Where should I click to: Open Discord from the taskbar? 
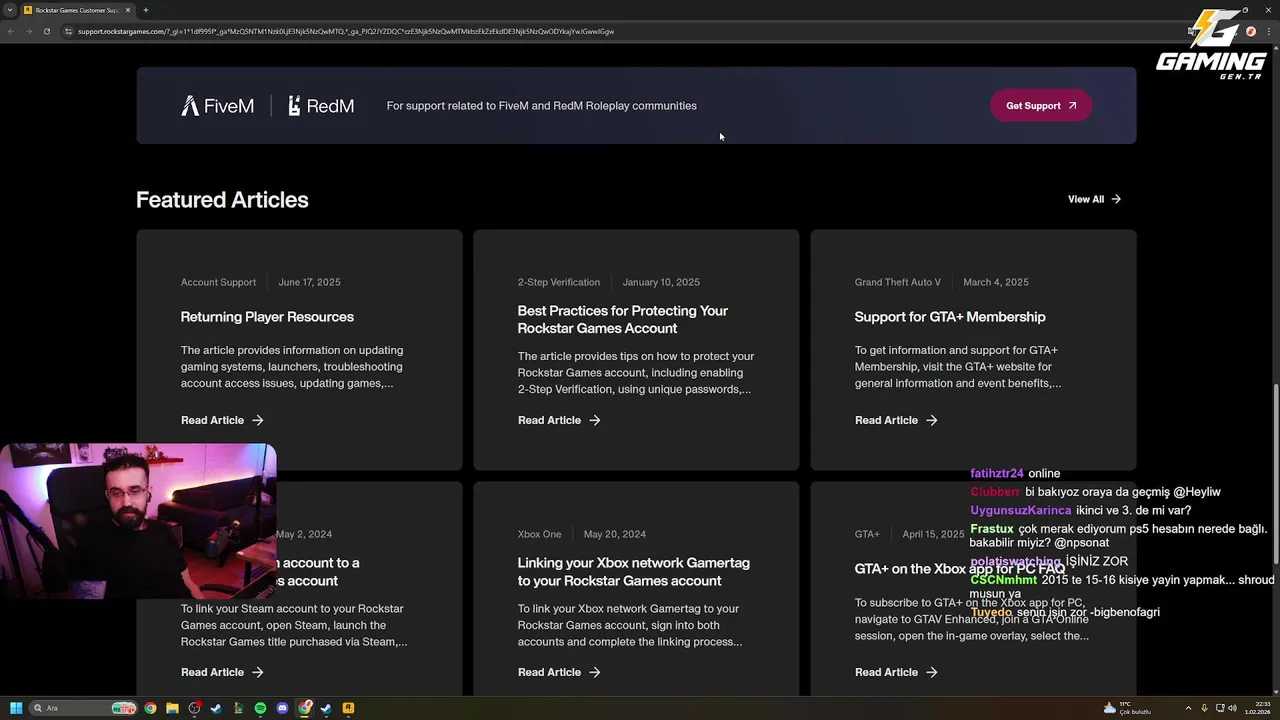pyautogui.click(x=282, y=708)
